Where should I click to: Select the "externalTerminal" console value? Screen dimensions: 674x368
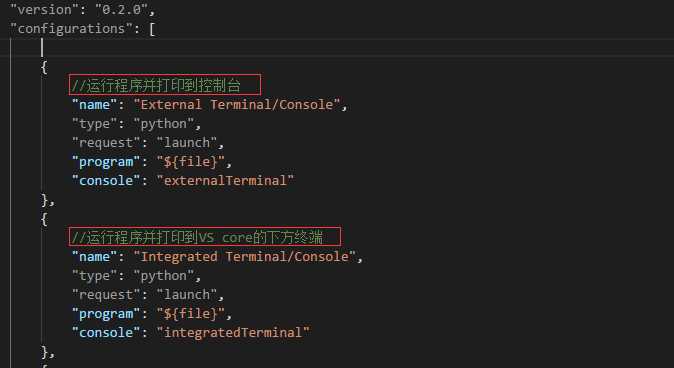tap(225, 181)
